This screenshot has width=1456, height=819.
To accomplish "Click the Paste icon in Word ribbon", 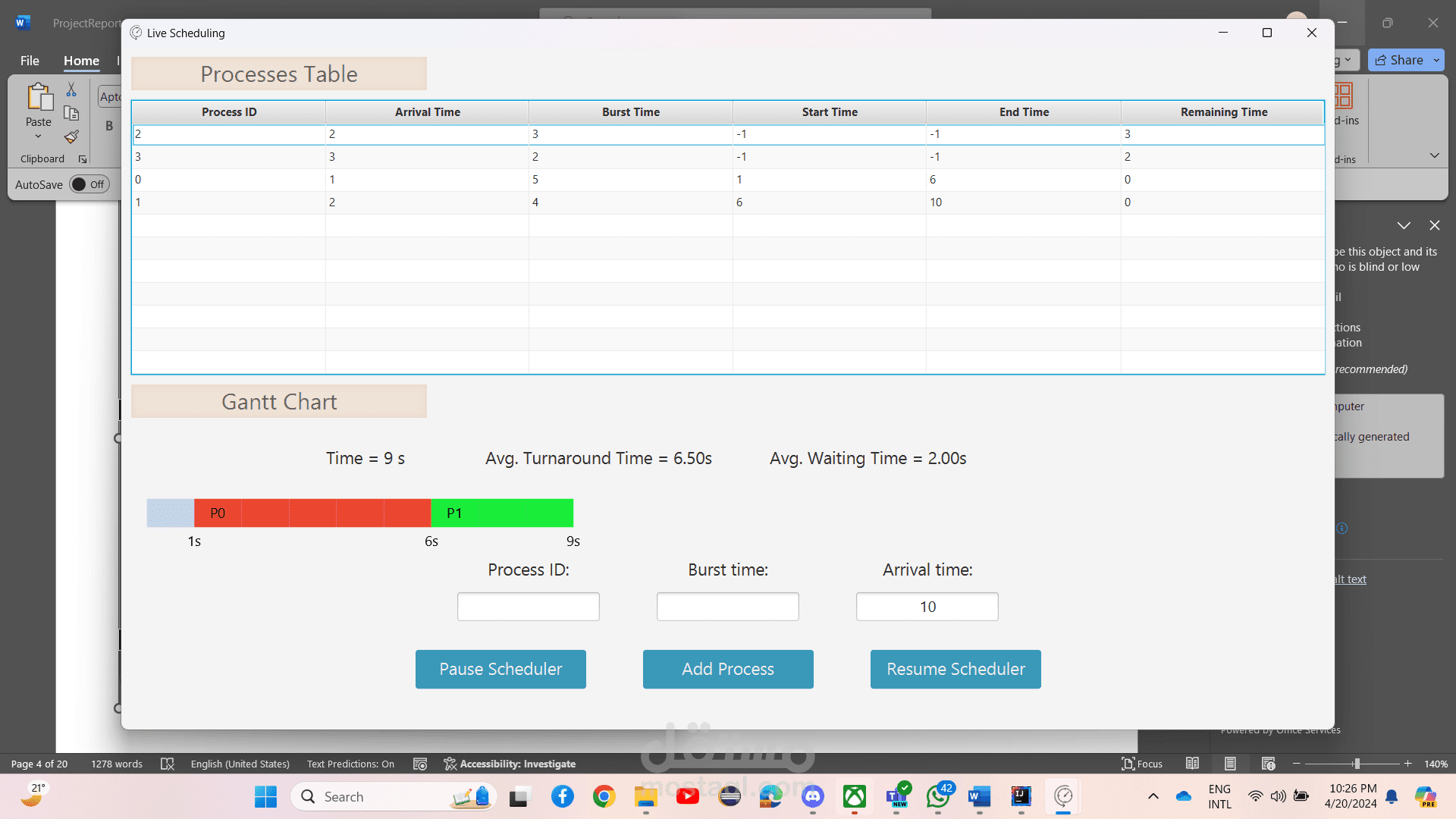I will click(39, 97).
